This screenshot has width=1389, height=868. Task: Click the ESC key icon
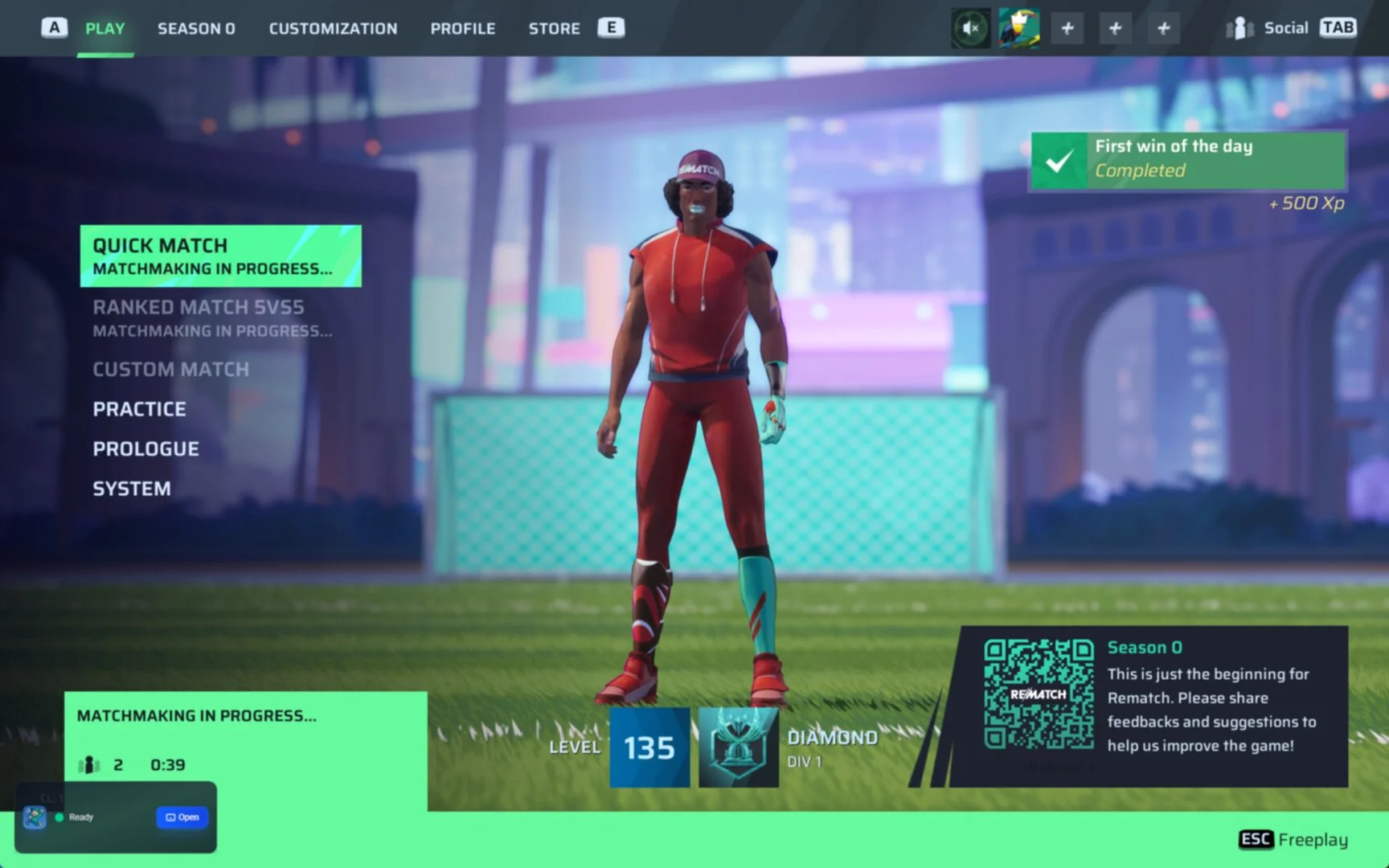(1256, 840)
